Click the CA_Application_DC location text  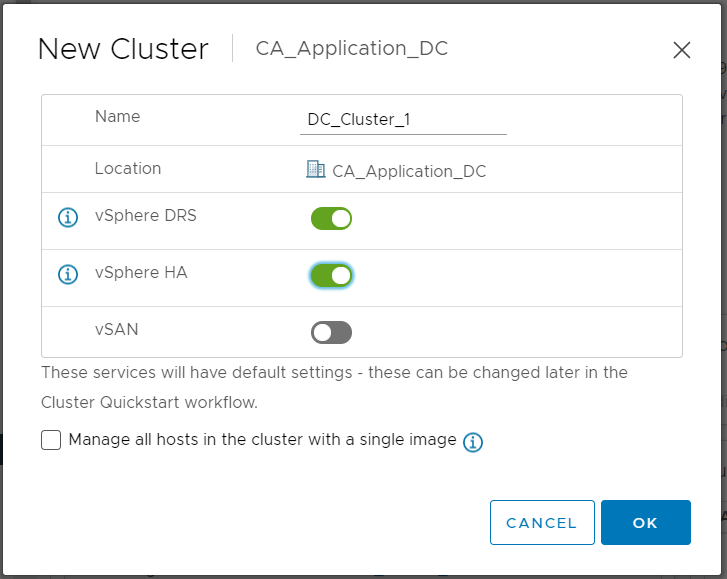409,171
